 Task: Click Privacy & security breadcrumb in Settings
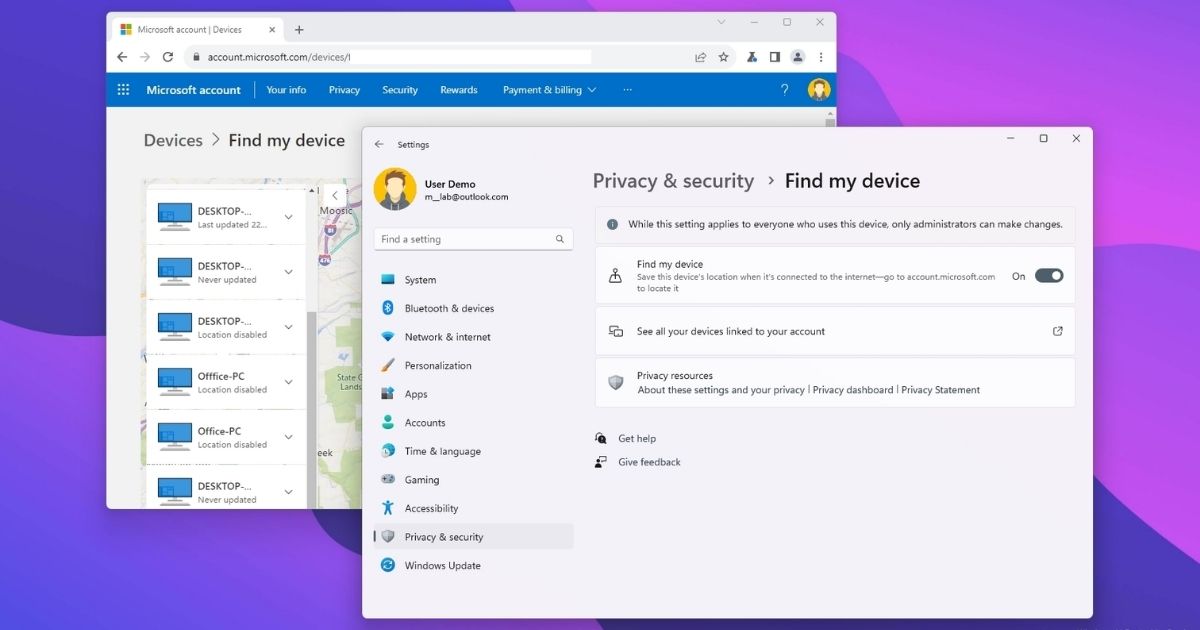pyautogui.click(x=673, y=181)
